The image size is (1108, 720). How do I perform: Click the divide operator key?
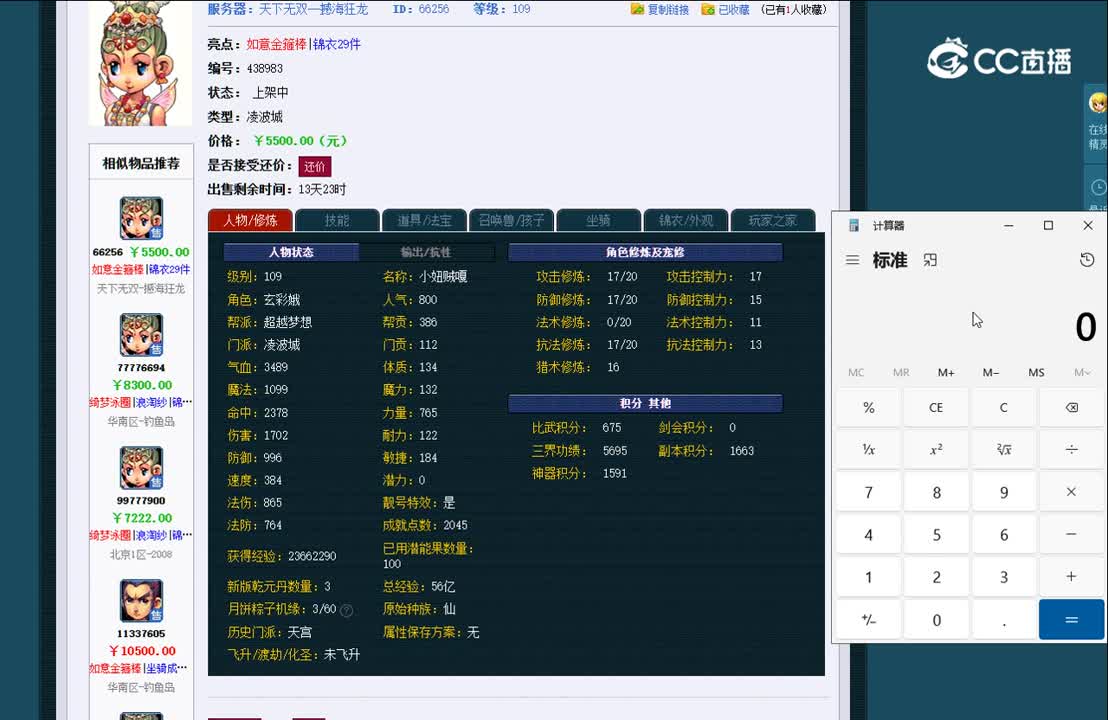pyautogui.click(x=1071, y=449)
